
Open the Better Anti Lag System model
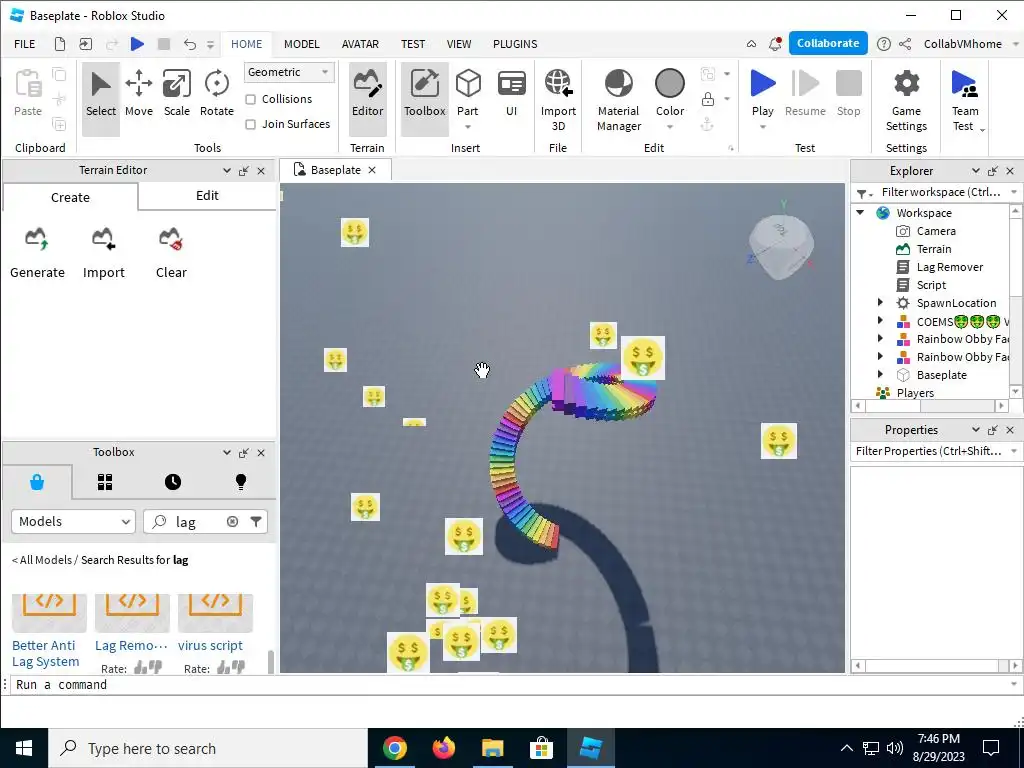click(46, 653)
